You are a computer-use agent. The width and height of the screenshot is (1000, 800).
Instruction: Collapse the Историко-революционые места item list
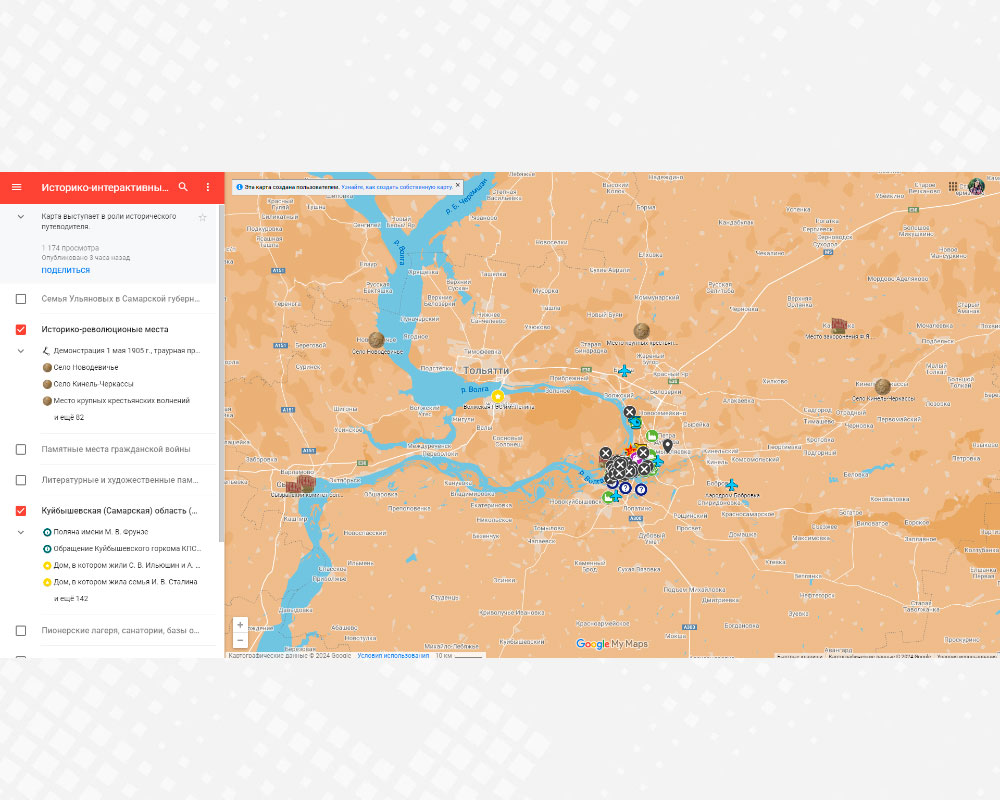click(x=21, y=351)
